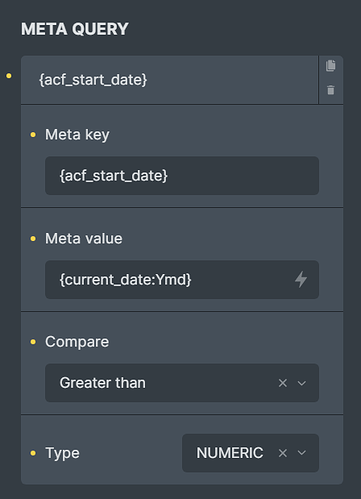The width and height of the screenshot is (361, 499).
Task: Click yellow dot left of query item
Action: (9, 76)
